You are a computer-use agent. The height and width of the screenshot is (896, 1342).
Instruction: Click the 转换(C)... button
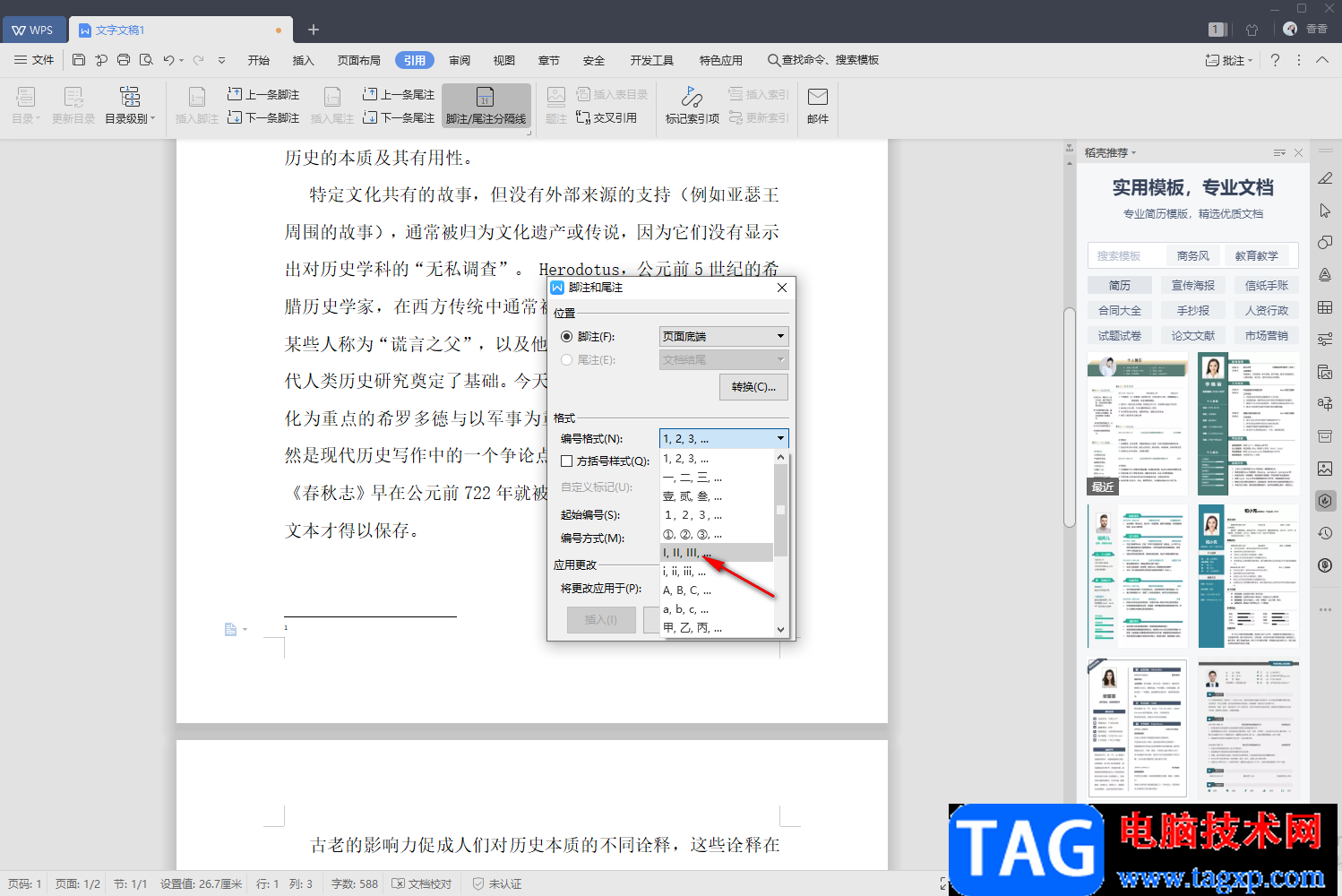753,387
